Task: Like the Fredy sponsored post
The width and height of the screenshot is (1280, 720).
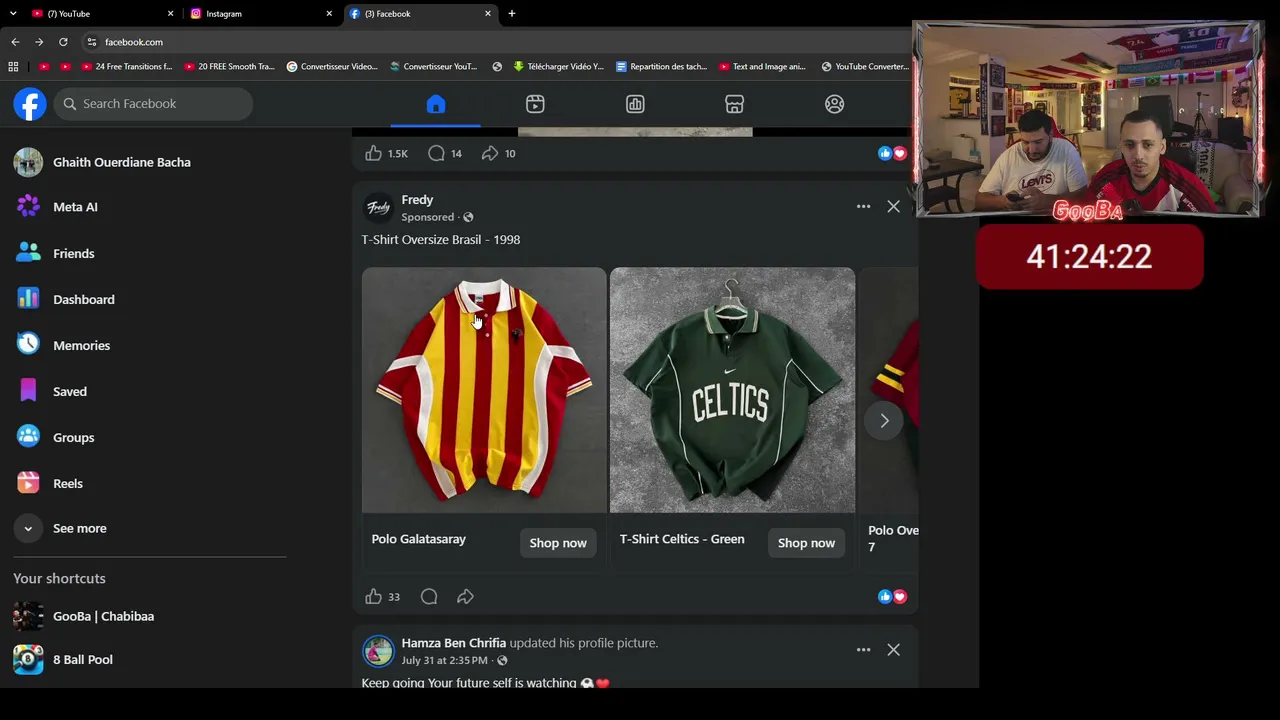Action: (x=373, y=597)
